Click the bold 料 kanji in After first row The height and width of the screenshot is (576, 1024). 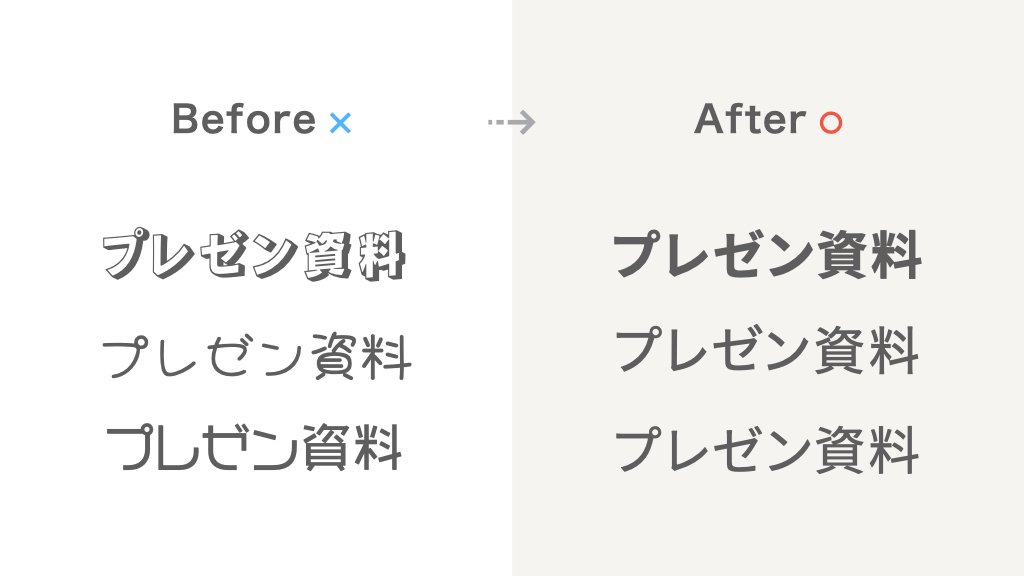click(x=896, y=254)
